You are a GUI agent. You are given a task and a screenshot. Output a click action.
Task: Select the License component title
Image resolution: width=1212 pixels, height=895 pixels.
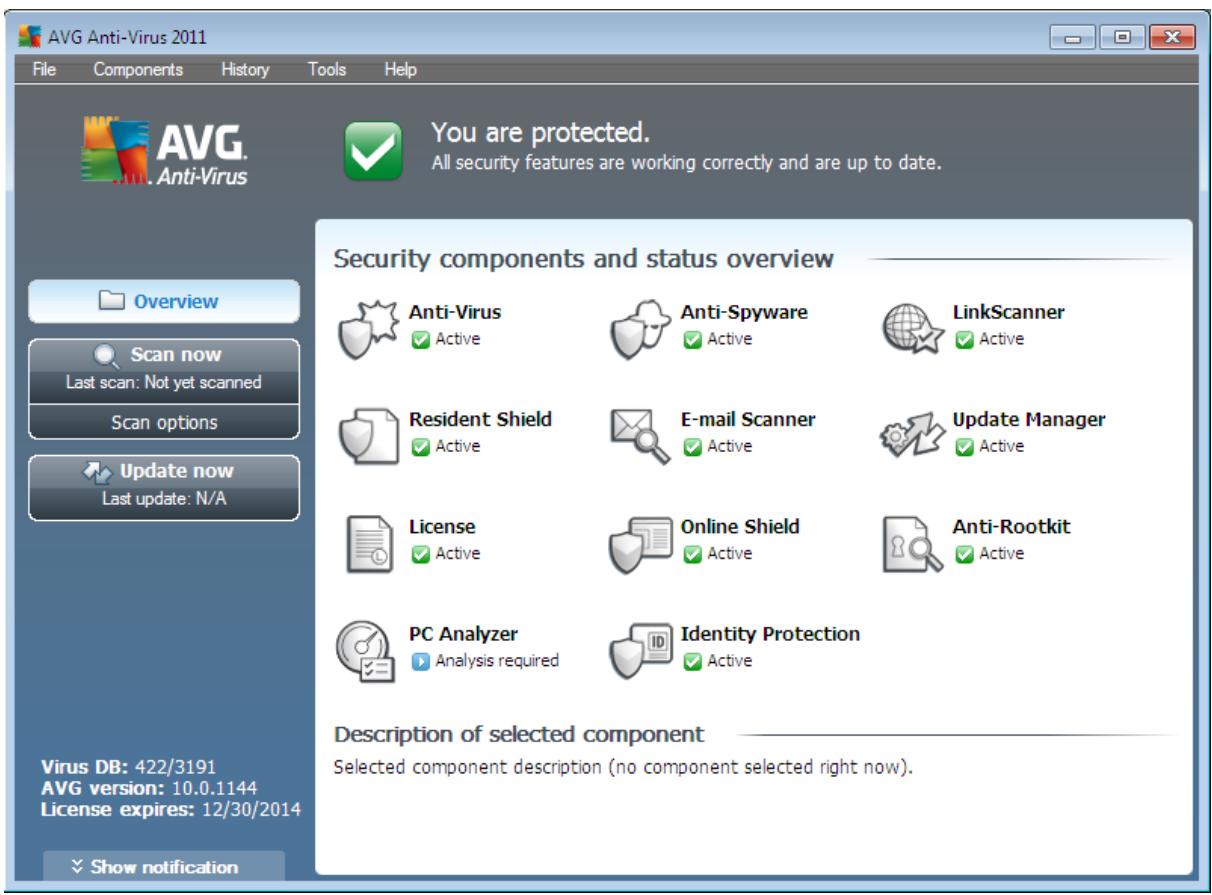[x=442, y=526]
